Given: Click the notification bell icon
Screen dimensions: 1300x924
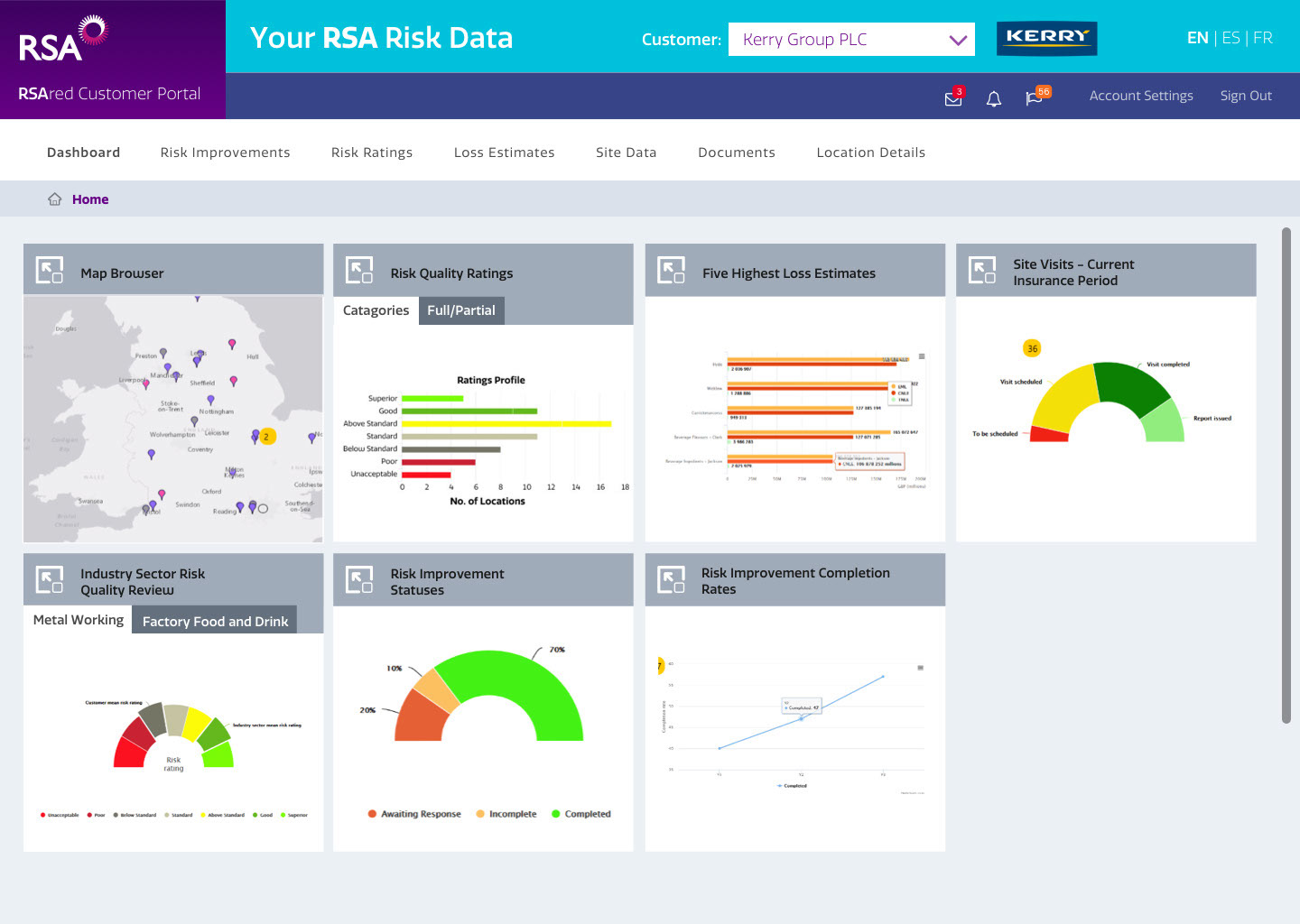Looking at the screenshot, I should click(993, 98).
